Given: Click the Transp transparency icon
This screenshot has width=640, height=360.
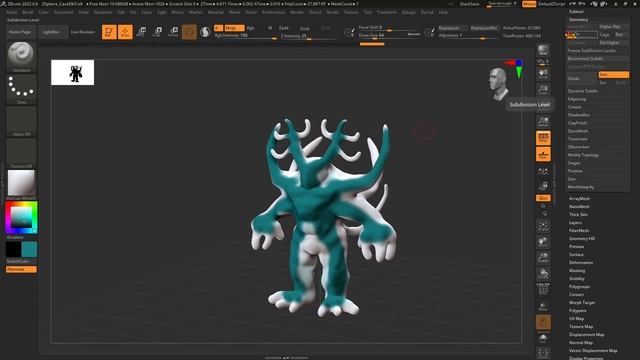Looking at the screenshot, I should pyautogui.click(x=543, y=306).
